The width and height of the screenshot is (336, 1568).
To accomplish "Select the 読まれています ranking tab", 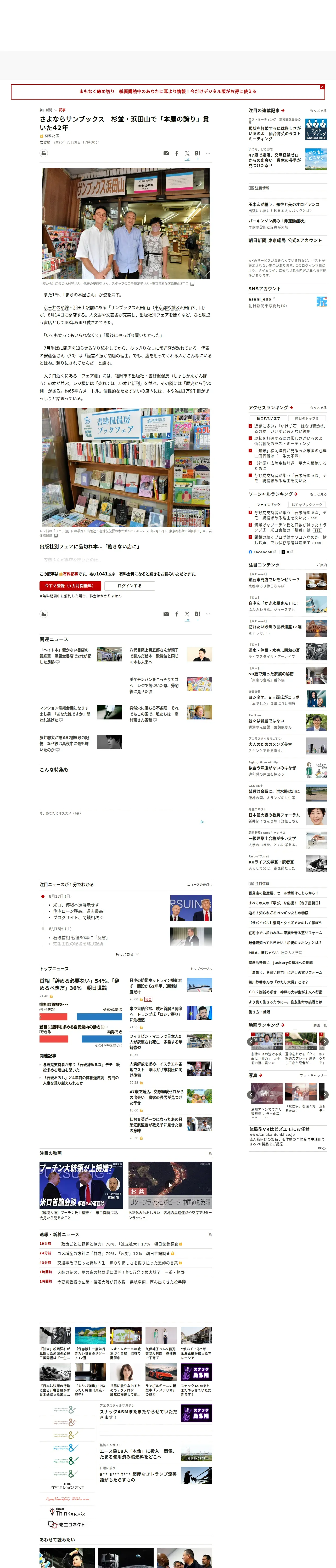I will click(268, 418).
